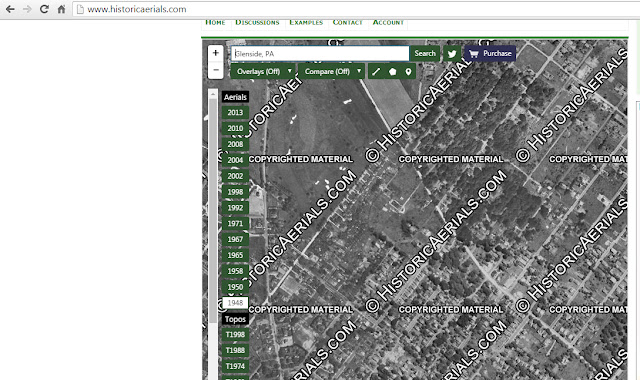Select the polygon area tool

pyautogui.click(x=392, y=72)
